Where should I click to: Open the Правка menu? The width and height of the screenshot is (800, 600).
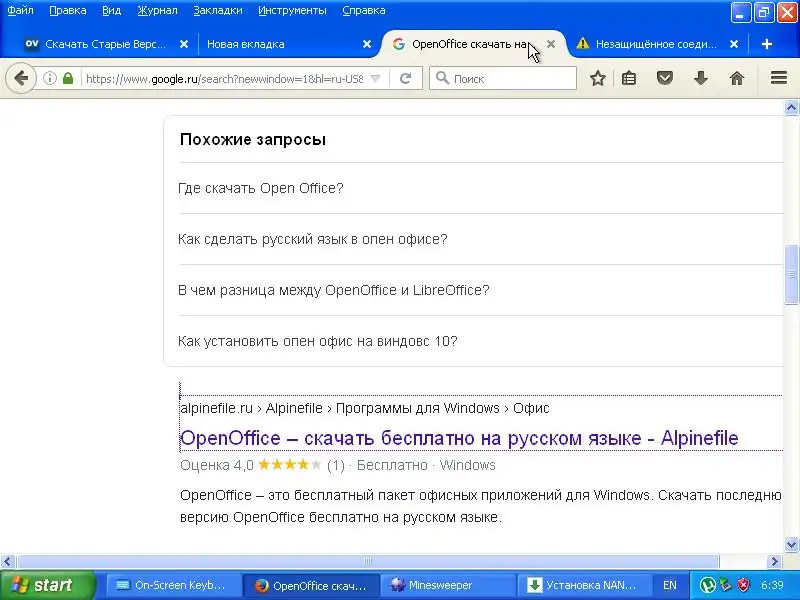tap(67, 10)
